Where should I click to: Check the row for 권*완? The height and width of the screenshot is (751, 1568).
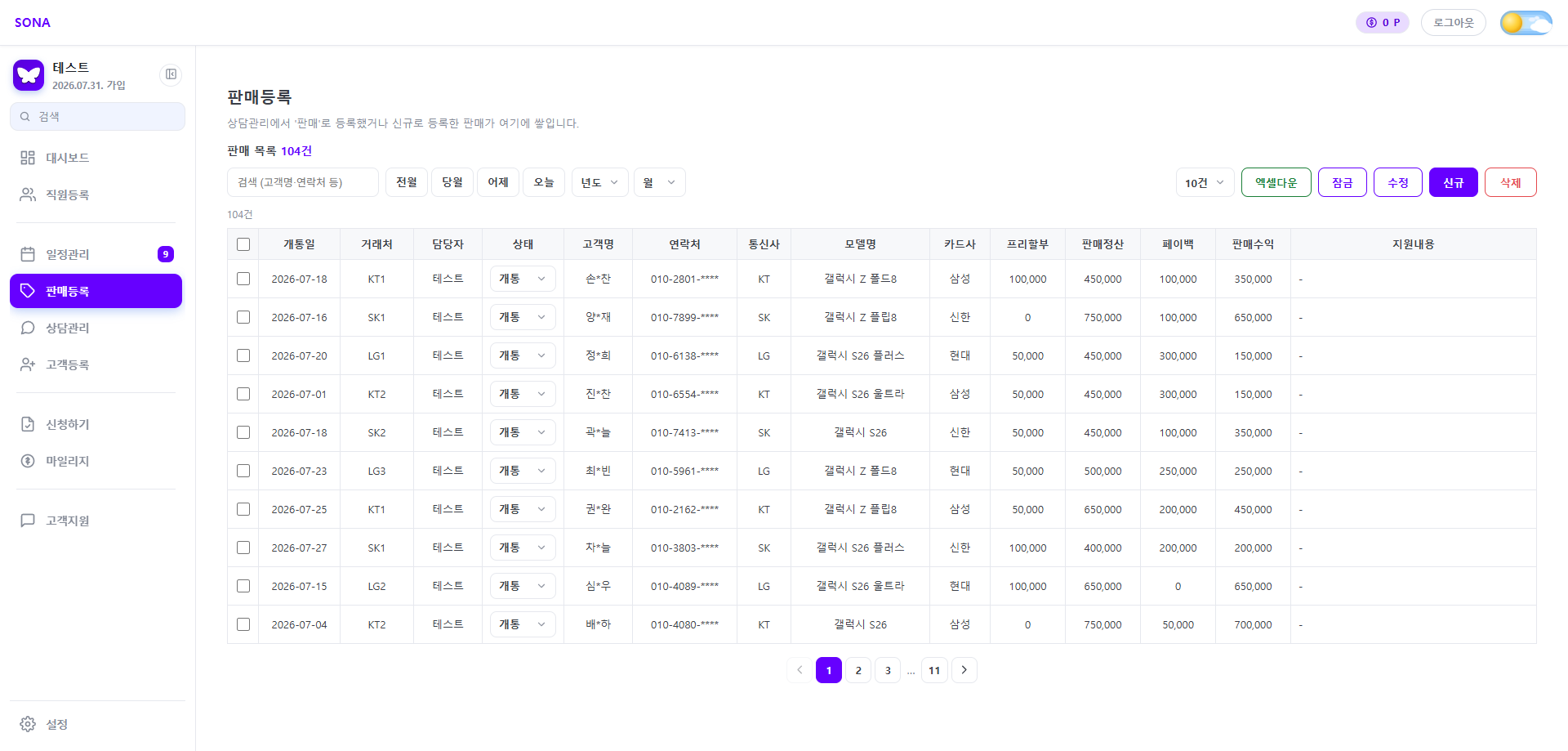pyautogui.click(x=243, y=509)
